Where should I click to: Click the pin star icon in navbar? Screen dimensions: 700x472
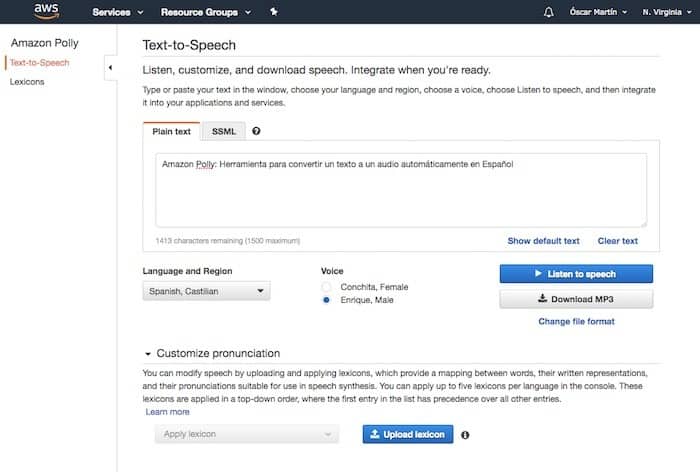tap(274, 12)
